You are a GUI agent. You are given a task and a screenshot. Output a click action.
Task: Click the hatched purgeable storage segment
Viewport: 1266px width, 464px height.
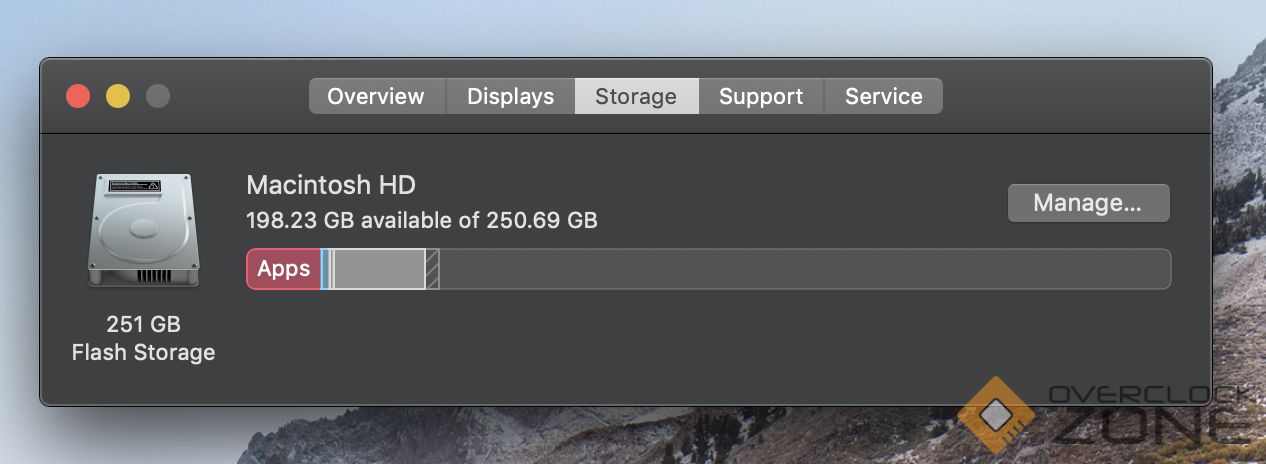(433, 269)
